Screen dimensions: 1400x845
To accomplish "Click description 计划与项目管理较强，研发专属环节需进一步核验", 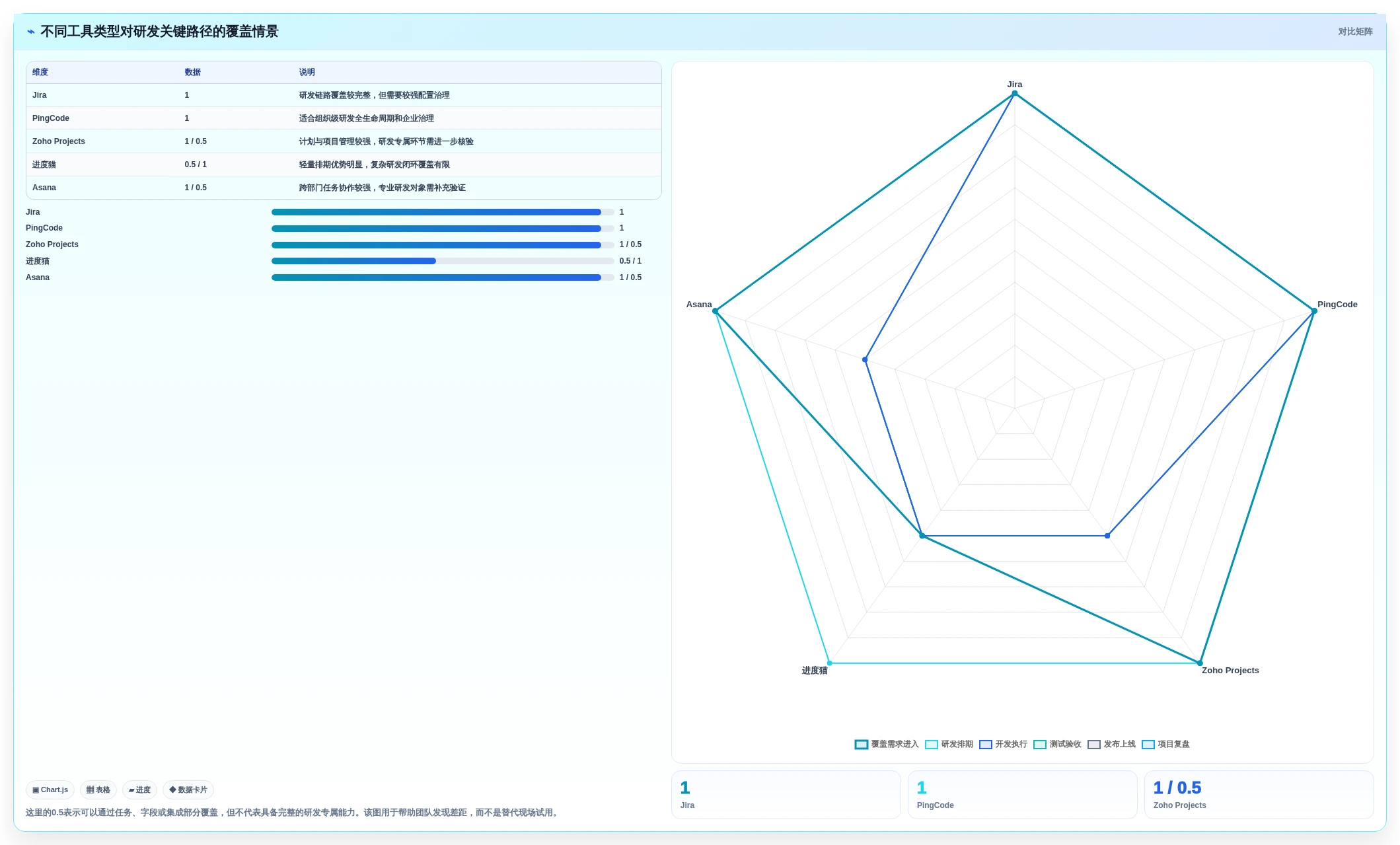I will pos(386,141).
